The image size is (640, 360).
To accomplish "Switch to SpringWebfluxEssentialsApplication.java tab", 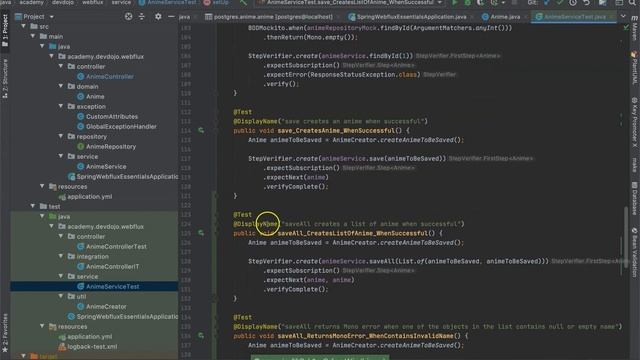I will tap(407, 17).
